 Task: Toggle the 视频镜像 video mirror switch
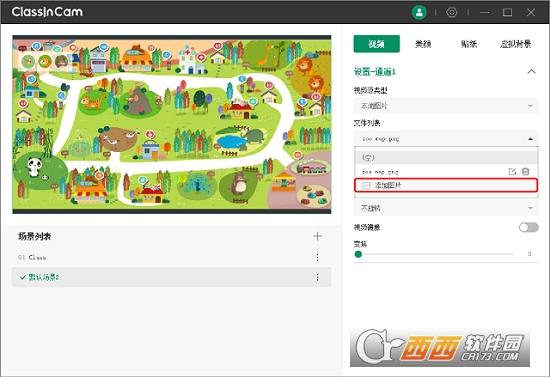(x=529, y=227)
